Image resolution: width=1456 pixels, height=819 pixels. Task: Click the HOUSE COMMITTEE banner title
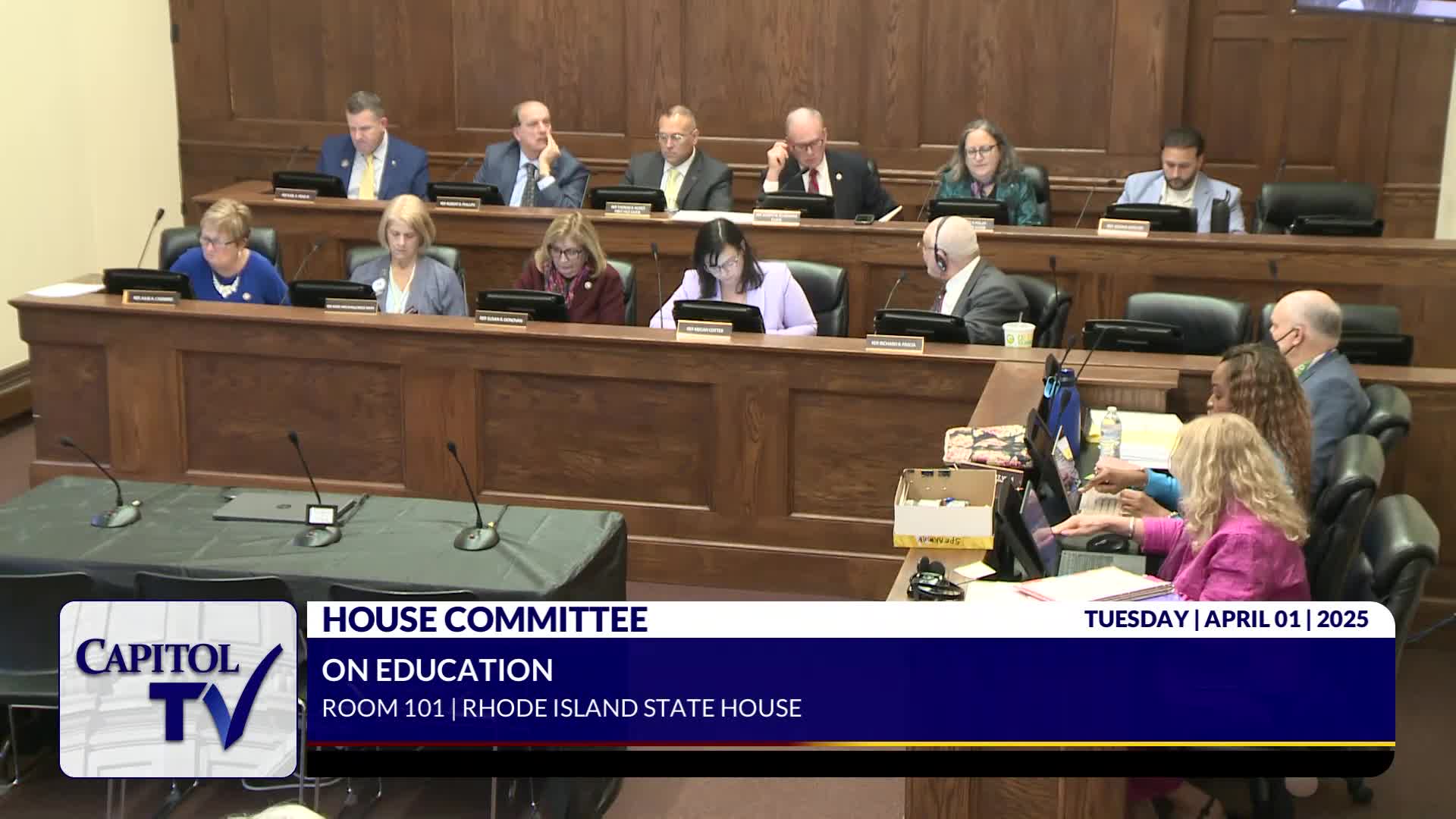point(485,620)
